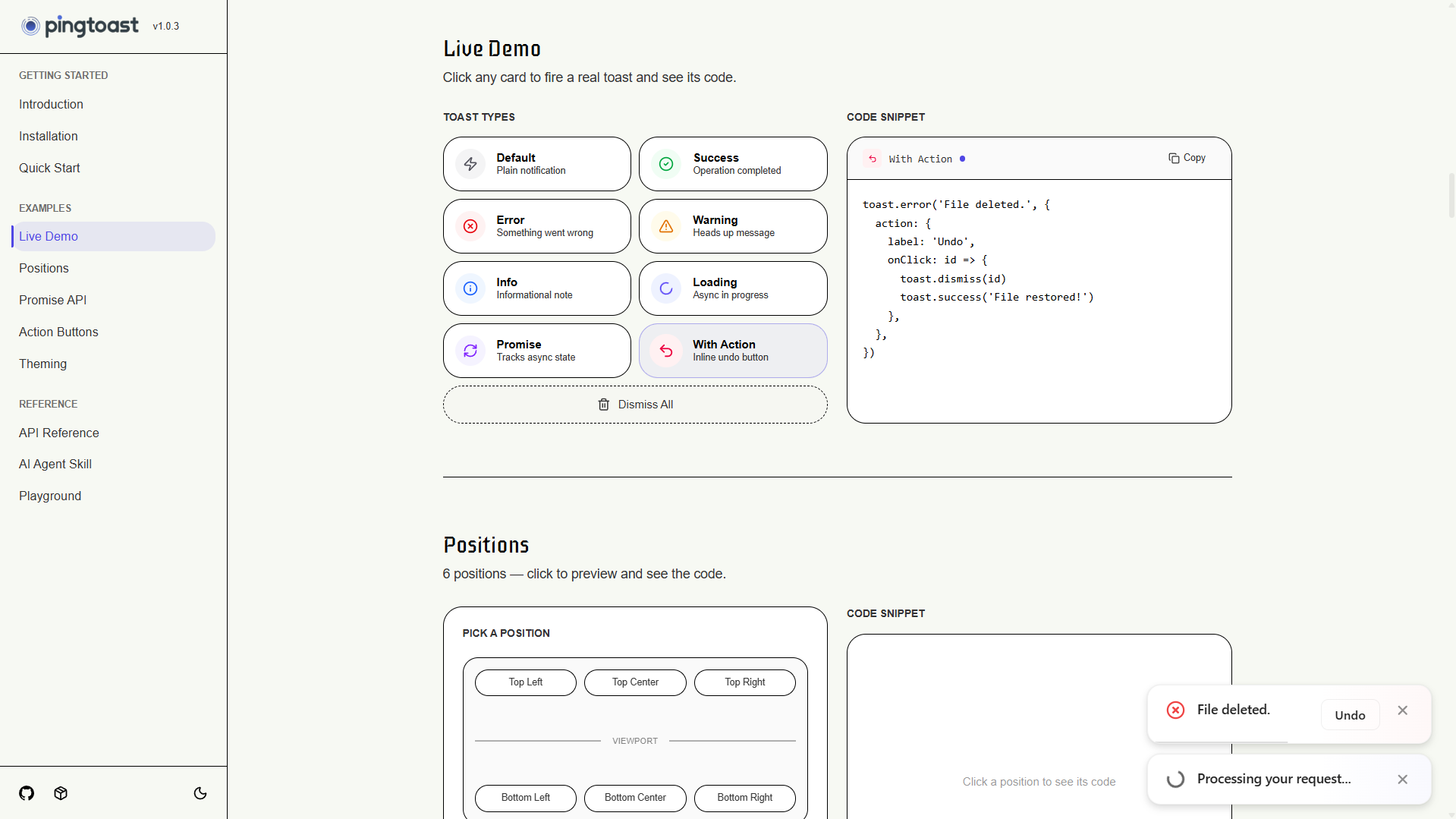The height and width of the screenshot is (819, 1456).
Task: Click the red X icon on Error card
Action: [470, 226]
